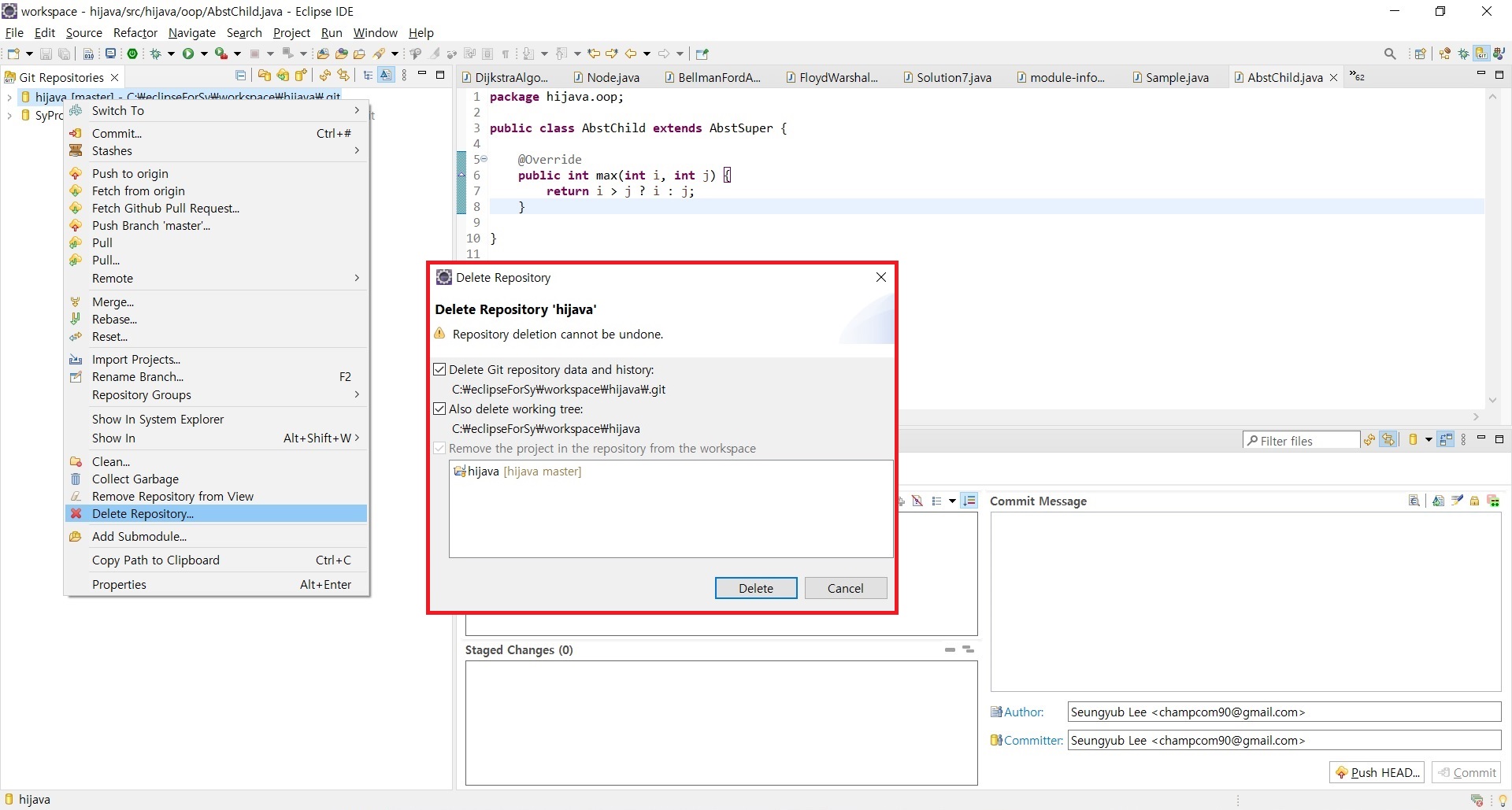Toggle sort unstaged files by state
The width and height of the screenshot is (1512, 810).
click(x=969, y=501)
